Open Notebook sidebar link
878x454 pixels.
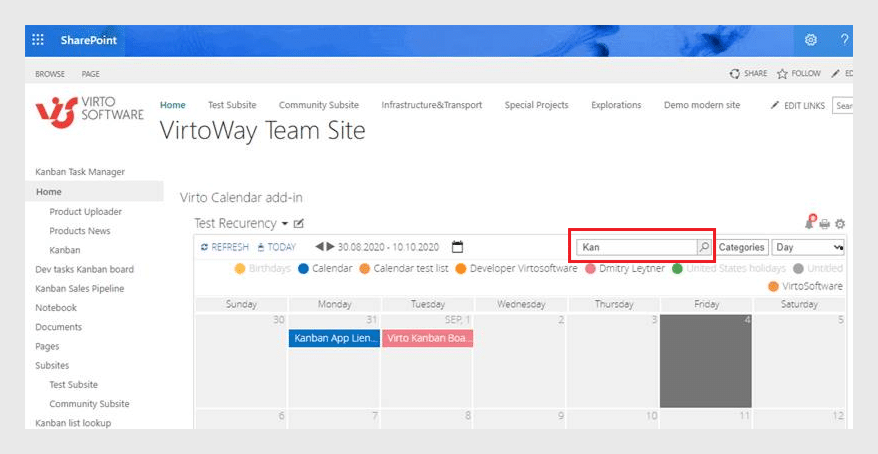pyautogui.click(x=56, y=307)
